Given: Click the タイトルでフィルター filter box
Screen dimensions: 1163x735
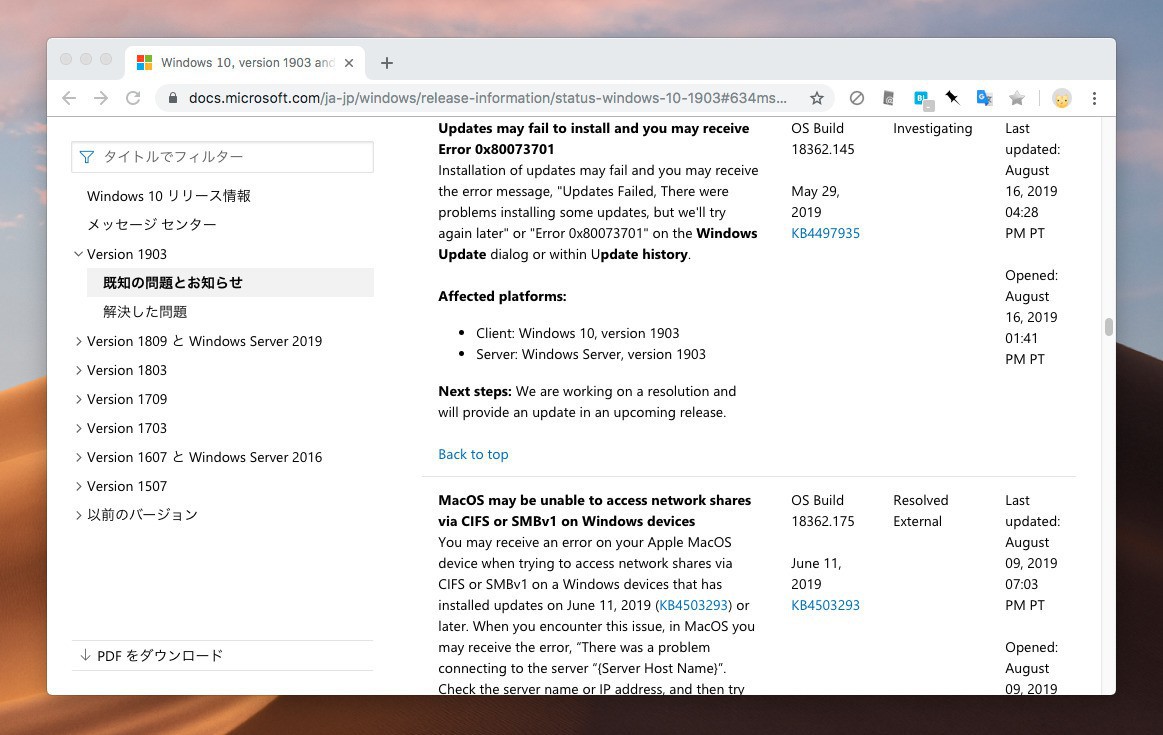Looking at the screenshot, I should click(223, 156).
